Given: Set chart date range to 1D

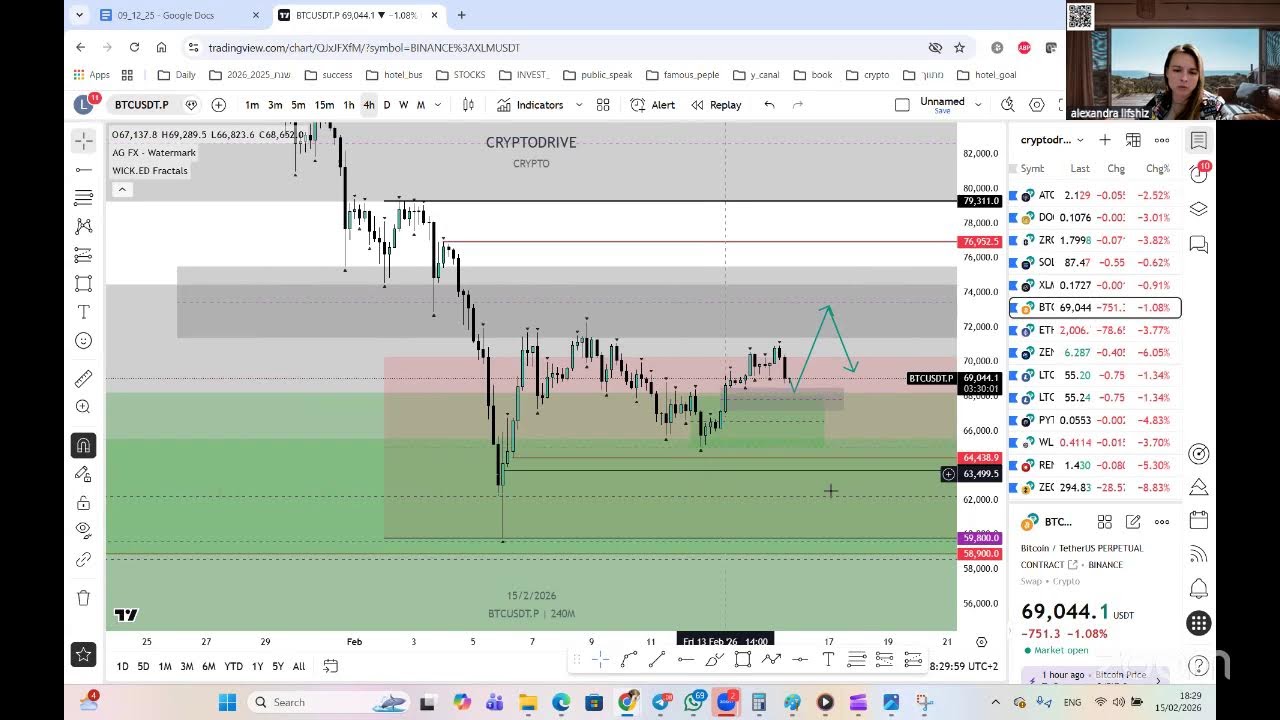Looking at the screenshot, I should [122, 666].
